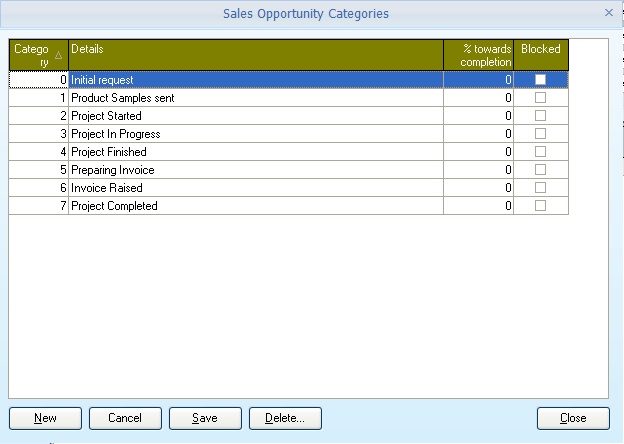Image resolution: width=624 pixels, height=444 pixels.
Task: Close the dialog using the Close button
Action: [x=573, y=418]
